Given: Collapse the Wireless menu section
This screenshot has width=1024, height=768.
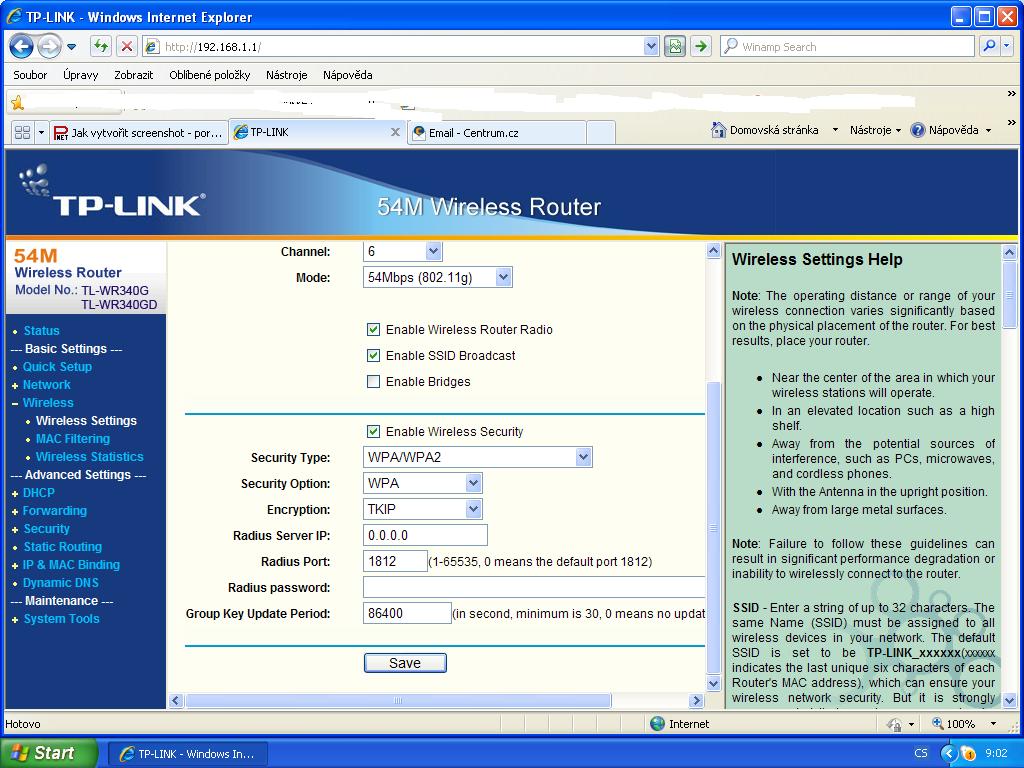Looking at the screenshot, I should (x=48, y=403).
